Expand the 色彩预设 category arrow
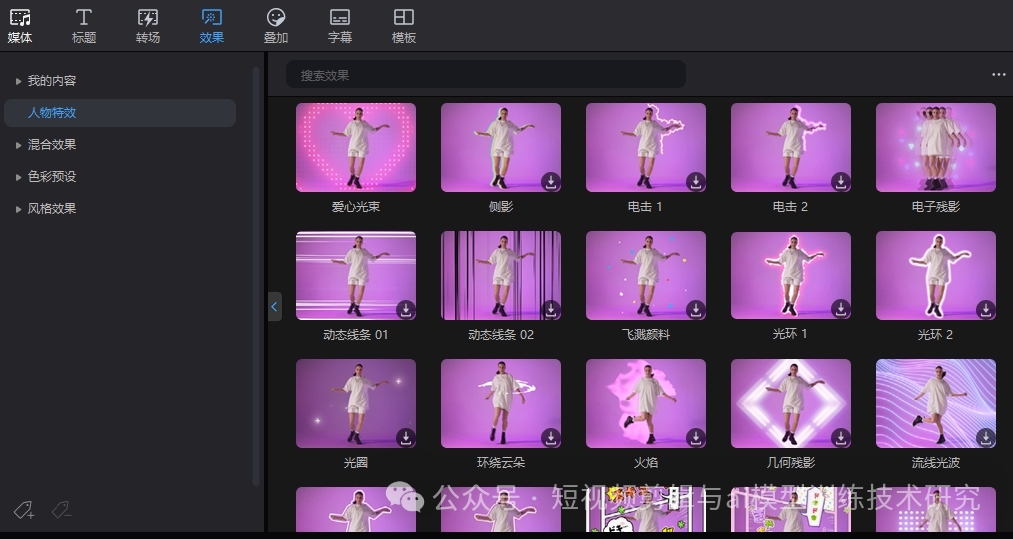 pos(19,176)
